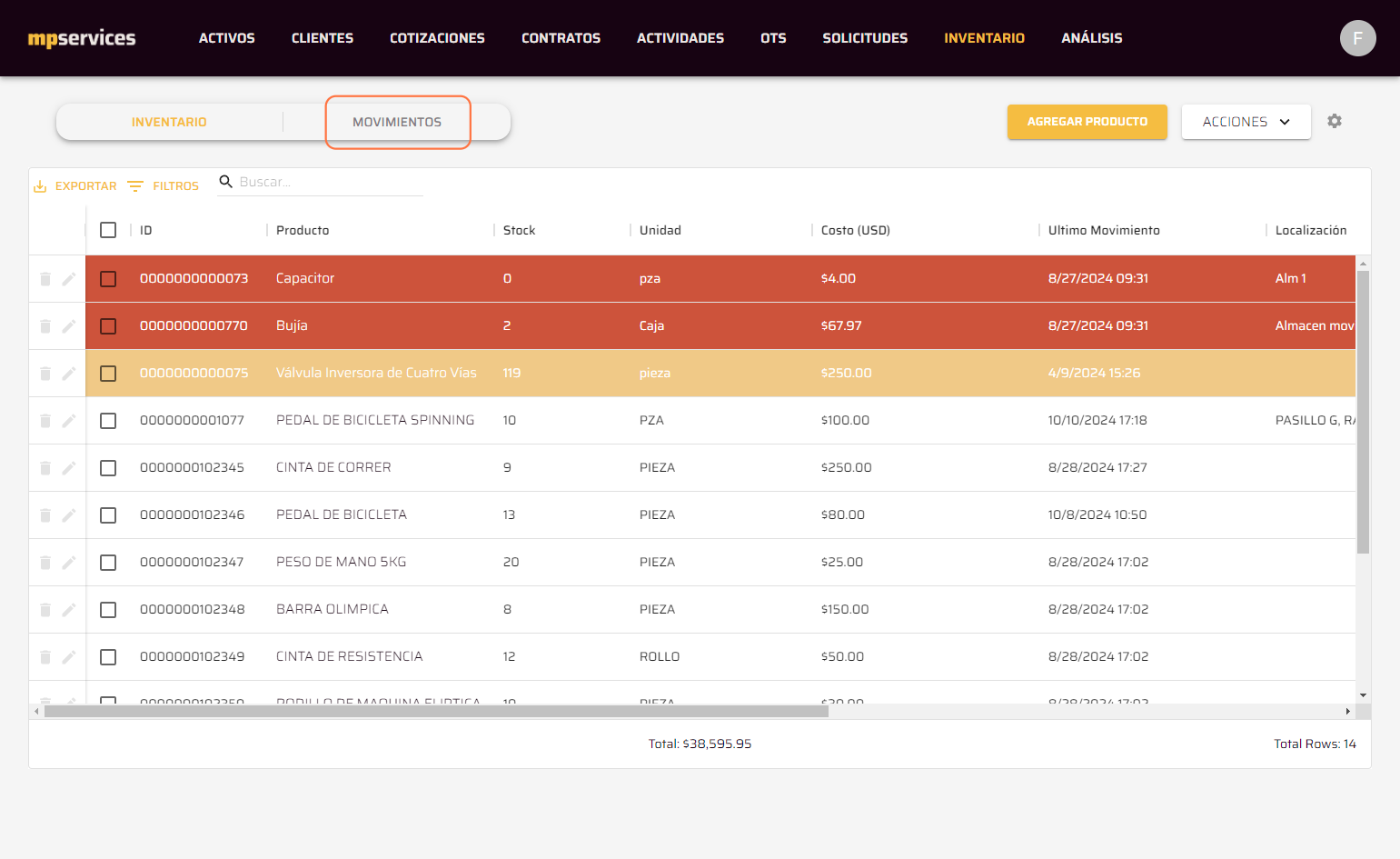Check the Capacitor row checkbox

[x=108, y=279]
